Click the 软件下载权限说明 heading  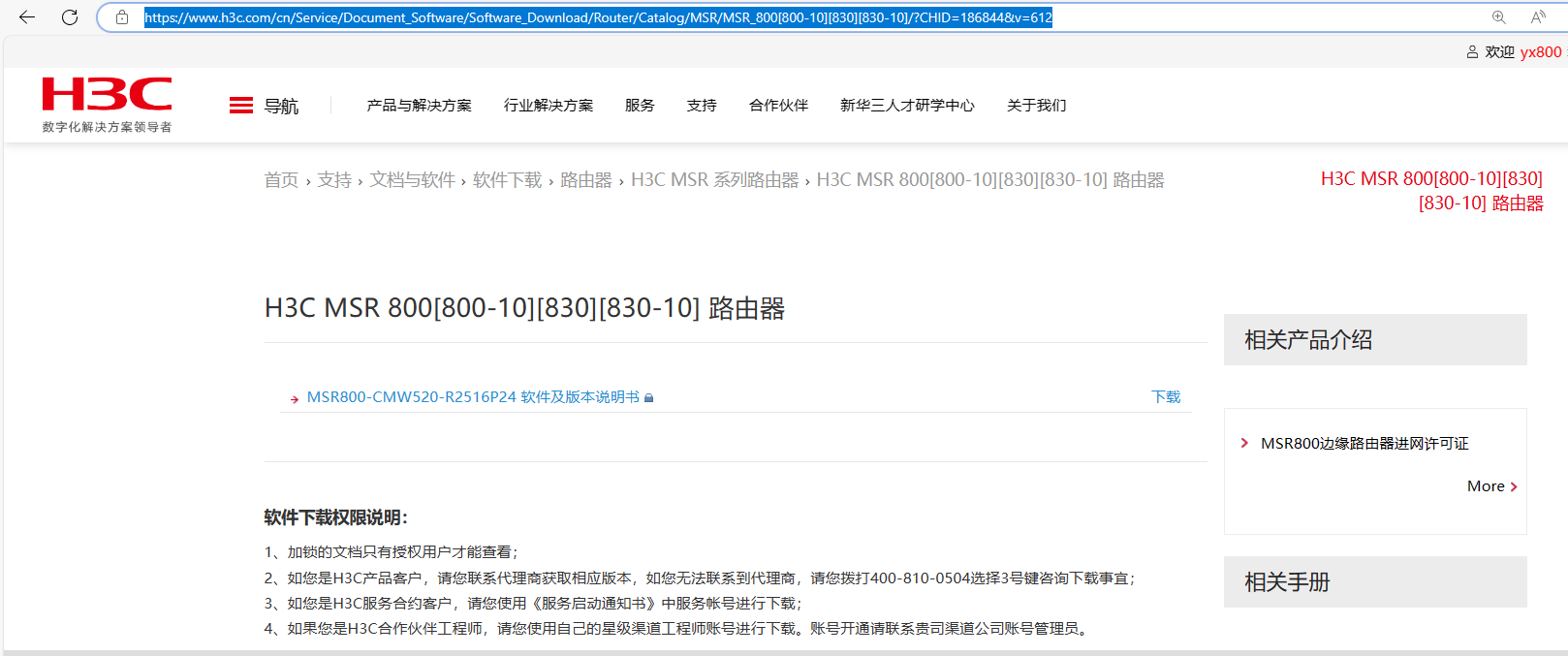point(336,517)
